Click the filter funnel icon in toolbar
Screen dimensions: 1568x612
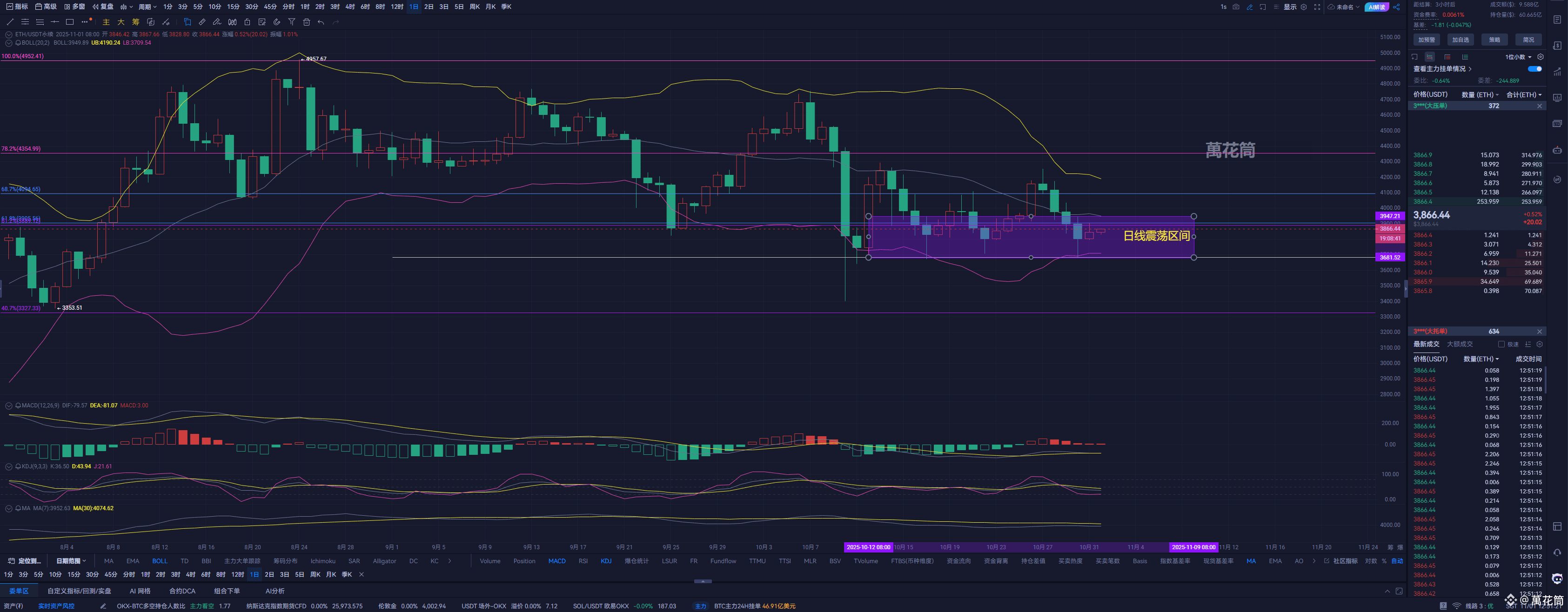point(292,22)
